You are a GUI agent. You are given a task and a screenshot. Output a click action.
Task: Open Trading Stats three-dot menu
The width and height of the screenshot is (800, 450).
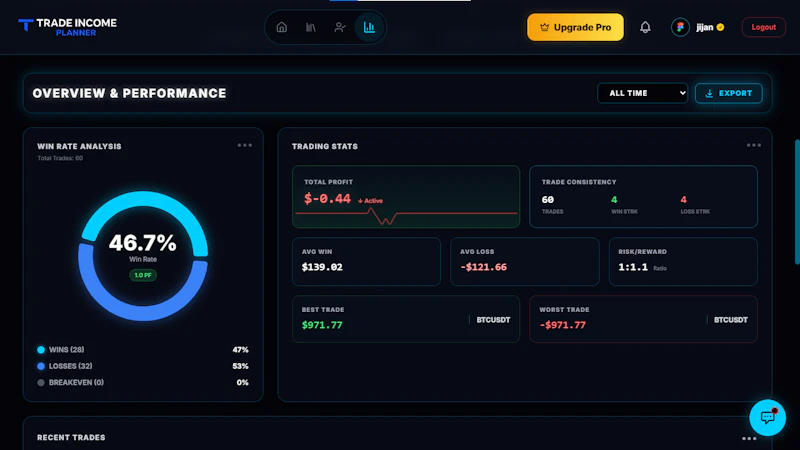click(x=754, y=145)
